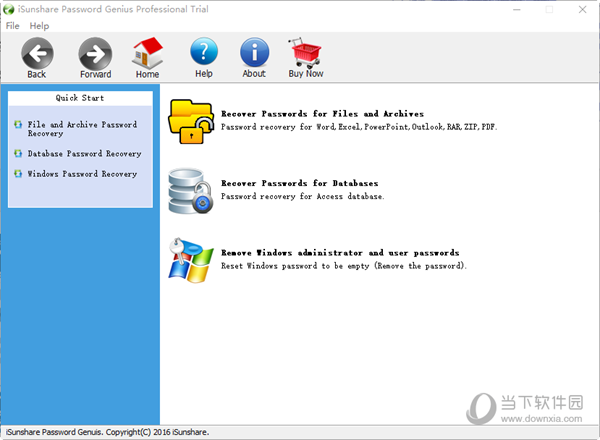
Task: Open Help with the question mark icon
Action: pyautogui.click(x=204, y=51)
